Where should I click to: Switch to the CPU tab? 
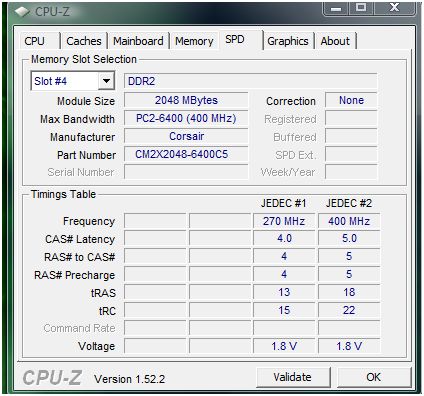[34, 41]
